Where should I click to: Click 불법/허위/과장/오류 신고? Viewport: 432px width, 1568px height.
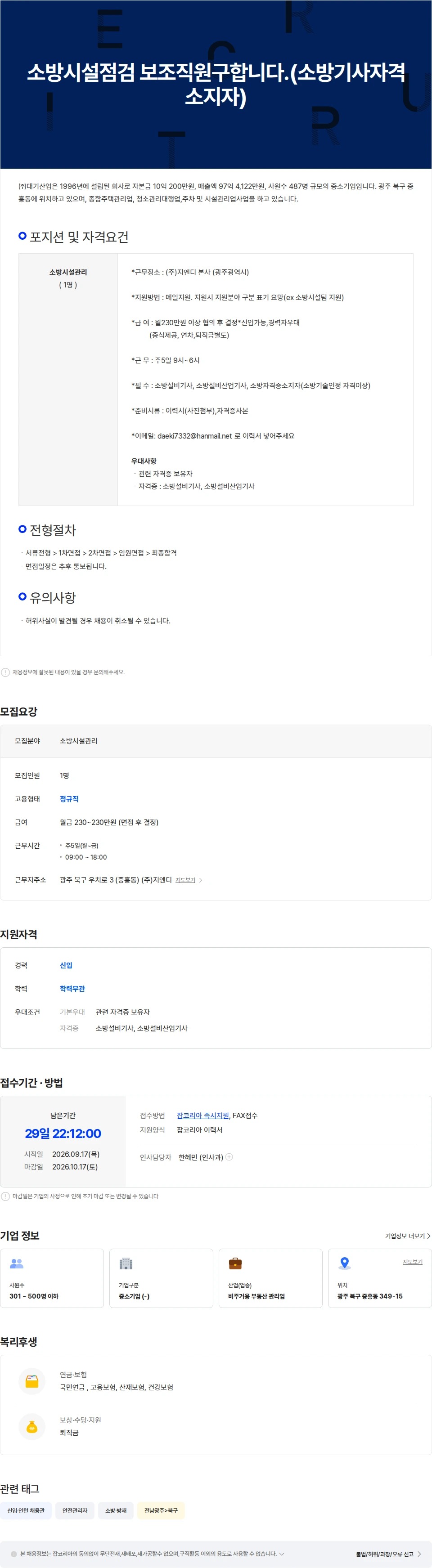coord(384,1554)
